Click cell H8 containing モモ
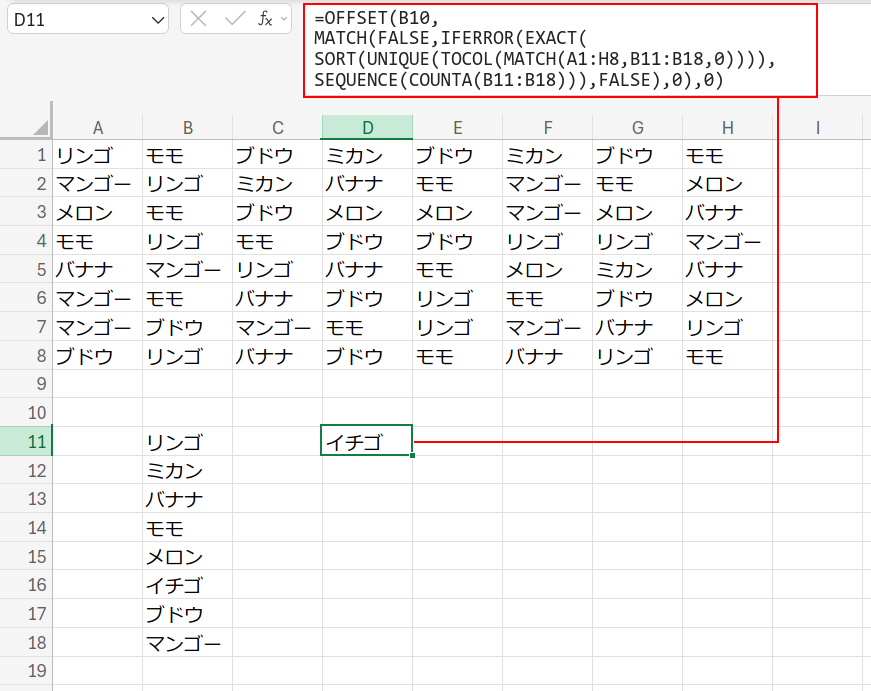The width and height of the screenshot is (871, 691). [727, 356]
